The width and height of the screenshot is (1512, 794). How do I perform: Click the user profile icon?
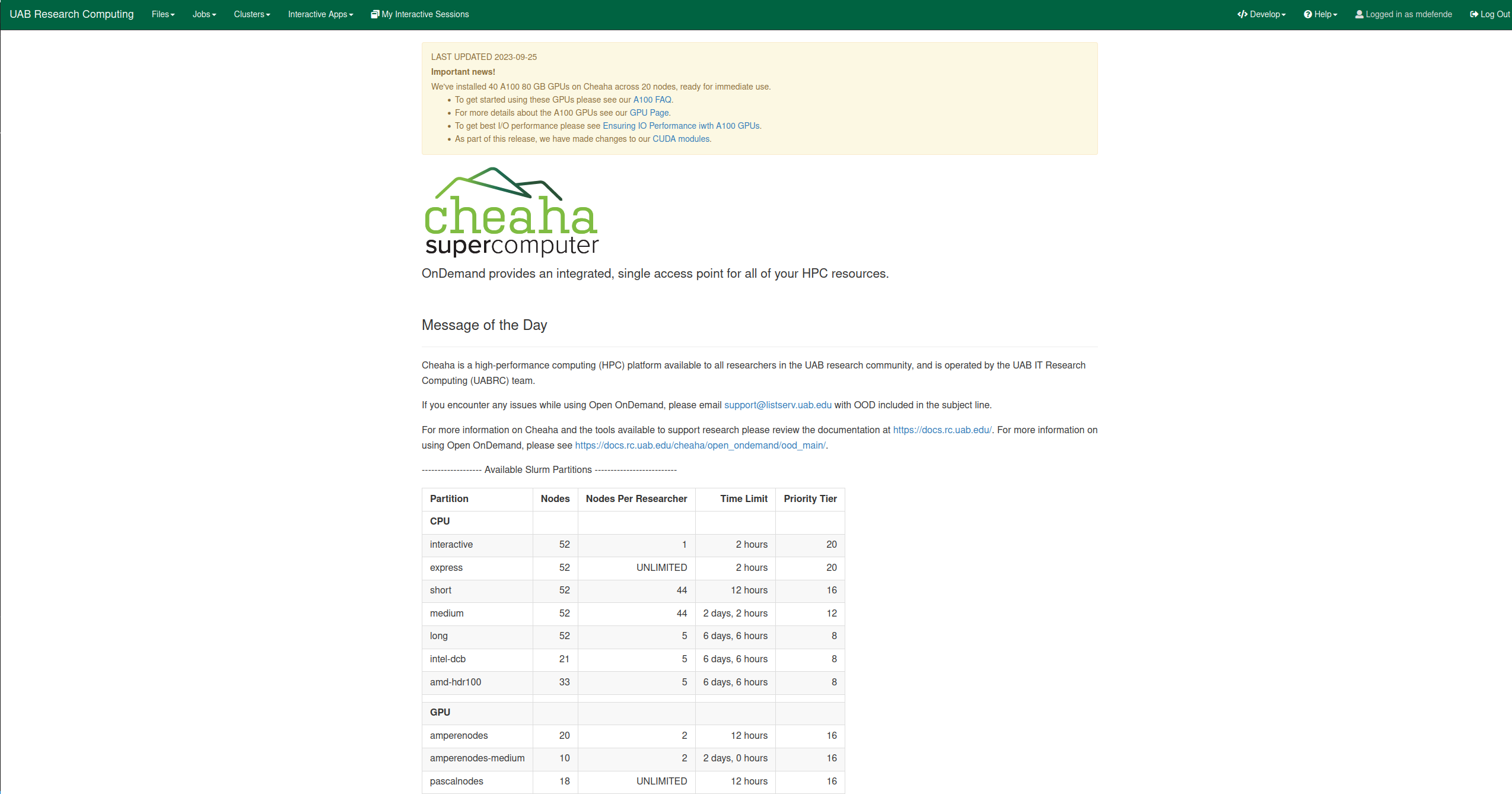(x=1359, y=14)
